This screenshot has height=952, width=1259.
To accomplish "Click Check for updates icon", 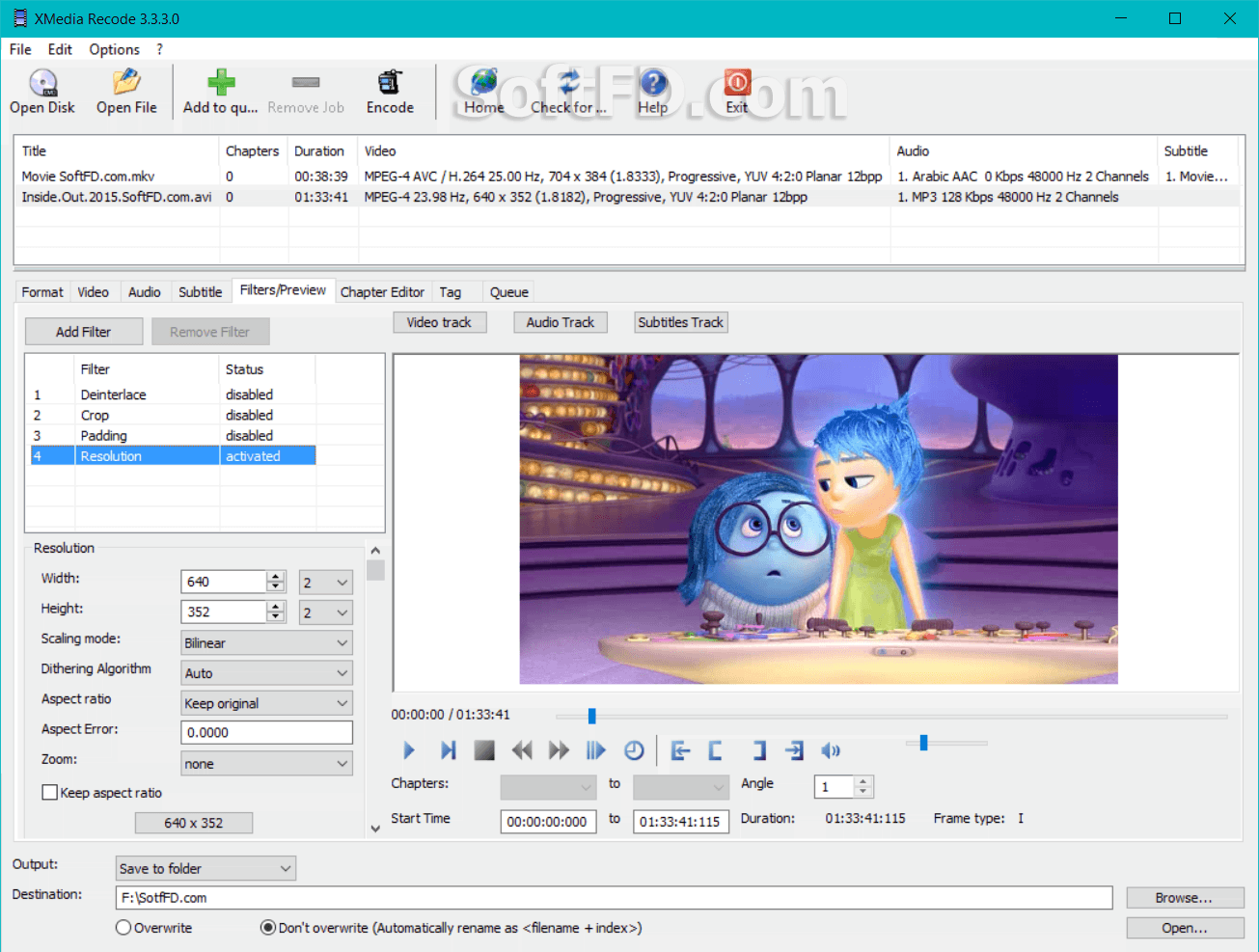I will (x=568, y=83).
